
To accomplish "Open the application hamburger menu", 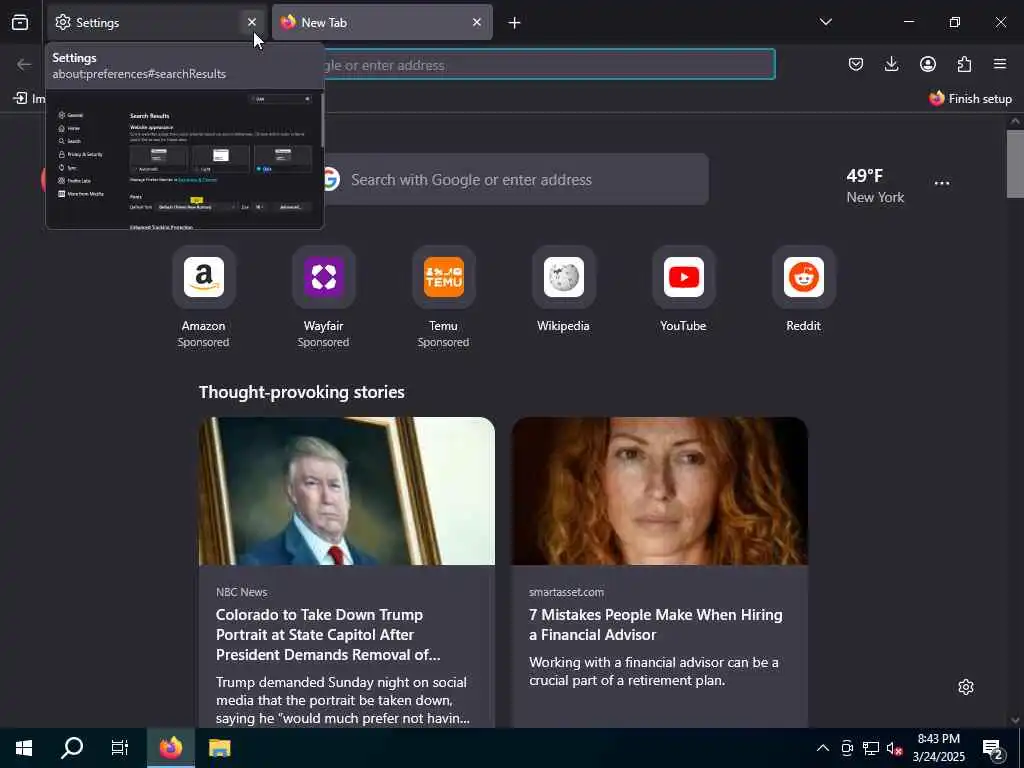I will (x=1000, y=64).
